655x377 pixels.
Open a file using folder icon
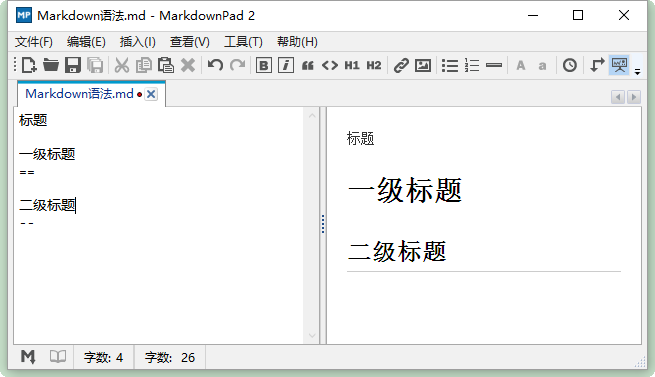[51, 65]
